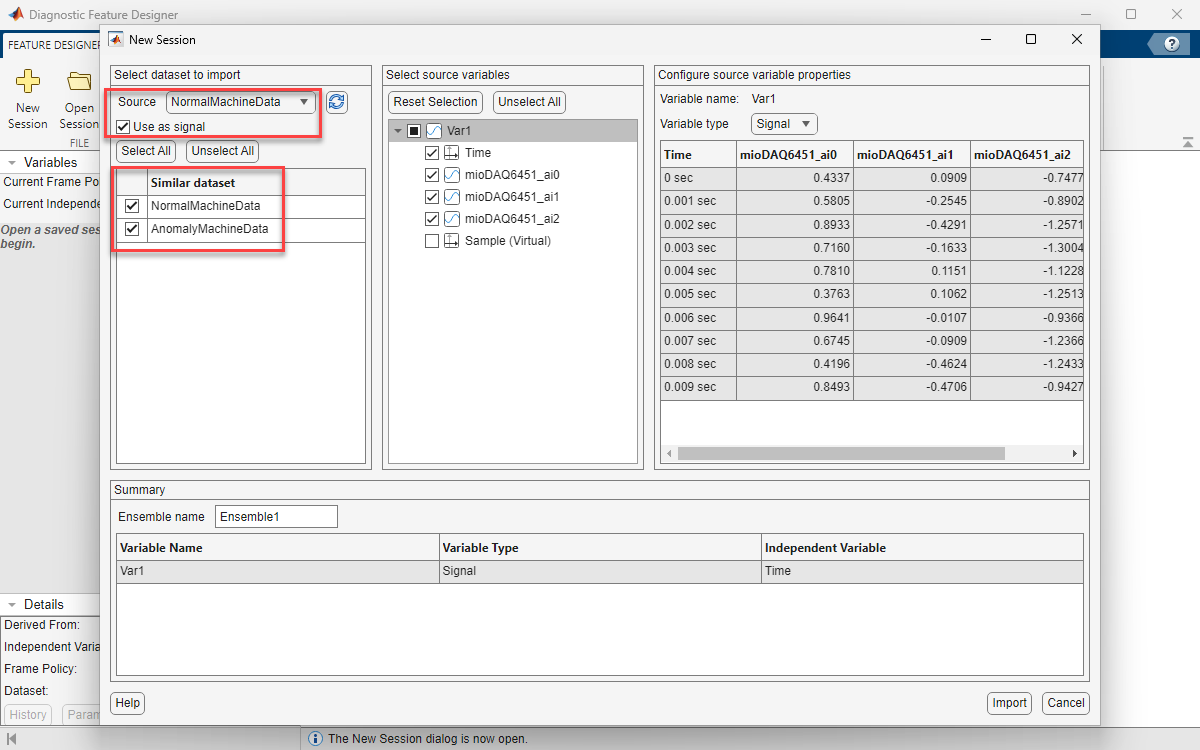Toggle the Use as signal checkbox
This screenshot has height=750, width=1200.
[x=122, y=125]
